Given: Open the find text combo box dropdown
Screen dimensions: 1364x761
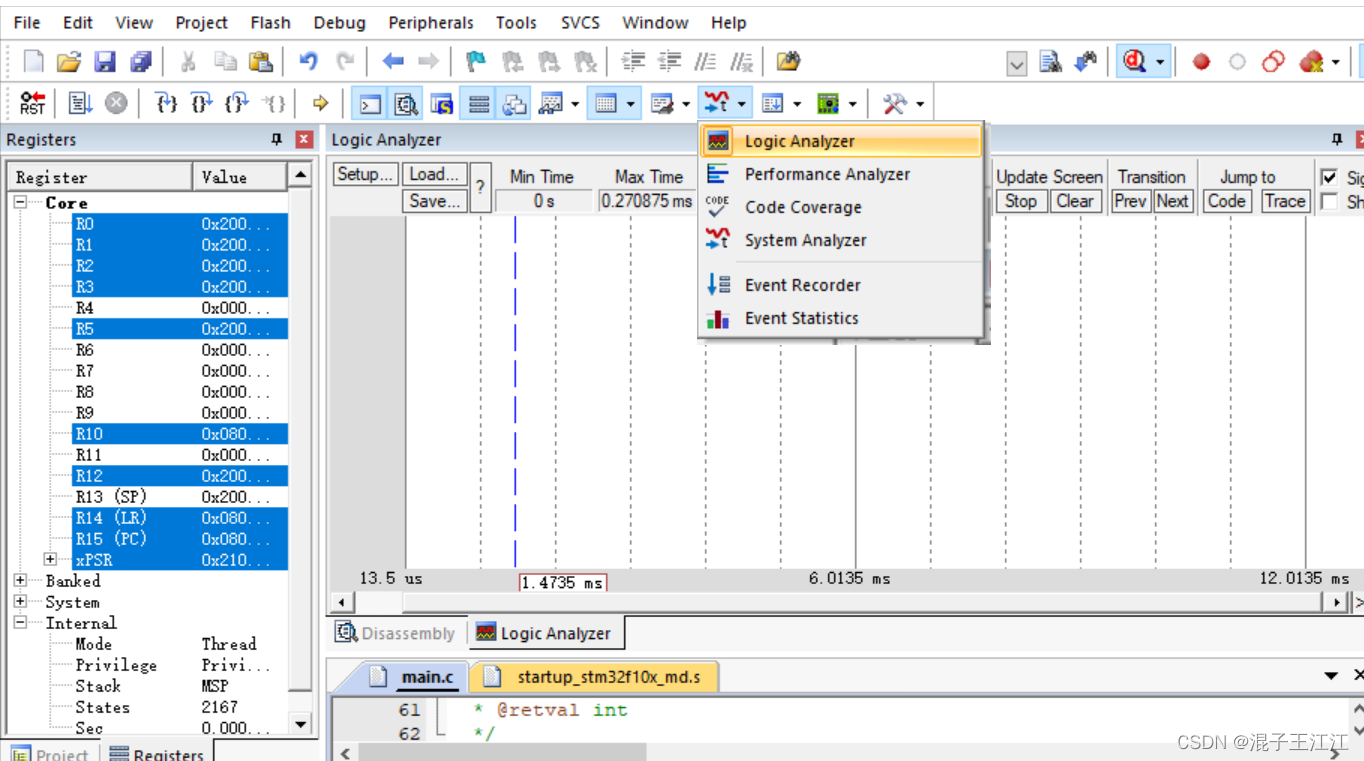Looking at the screenshot, I should pos(1016,64).
